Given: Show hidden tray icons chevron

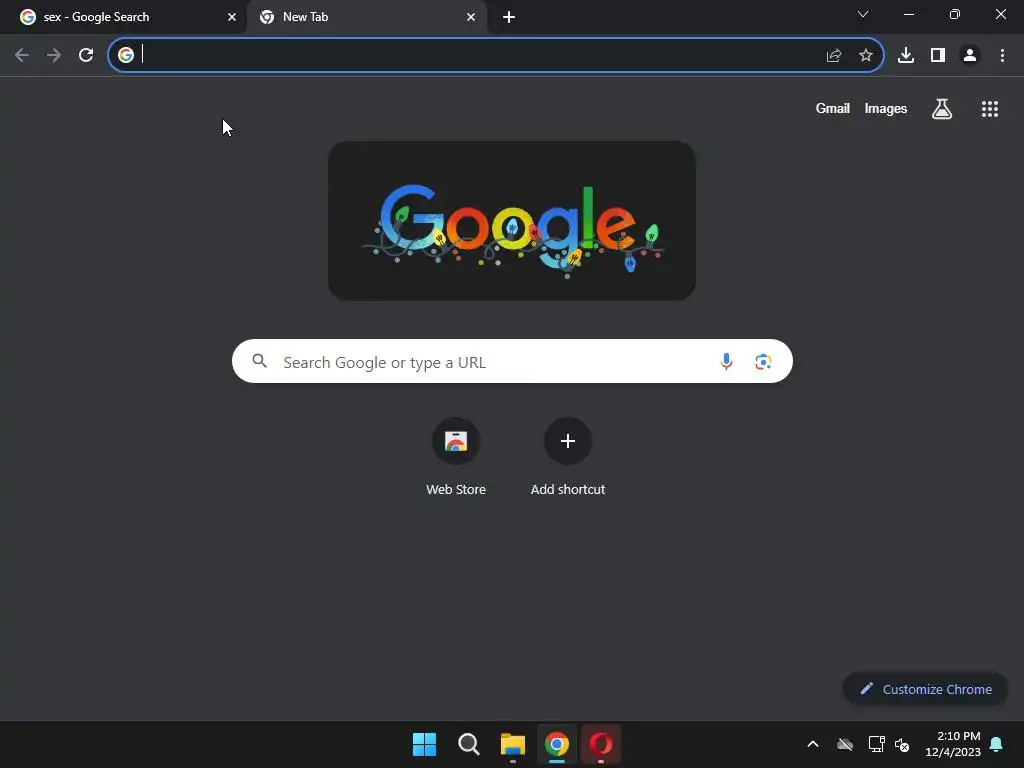Looking at the screenshot, I should point(813,744).
